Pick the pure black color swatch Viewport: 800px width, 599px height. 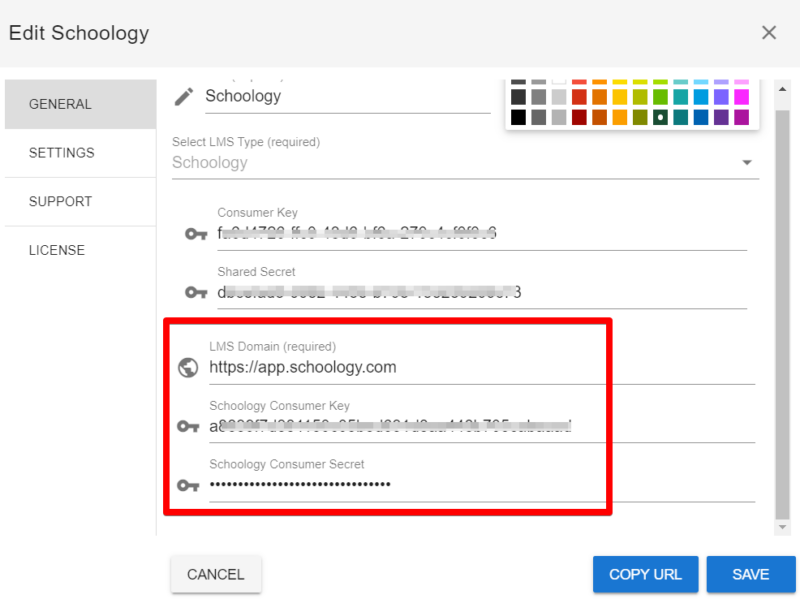(518, 117)
